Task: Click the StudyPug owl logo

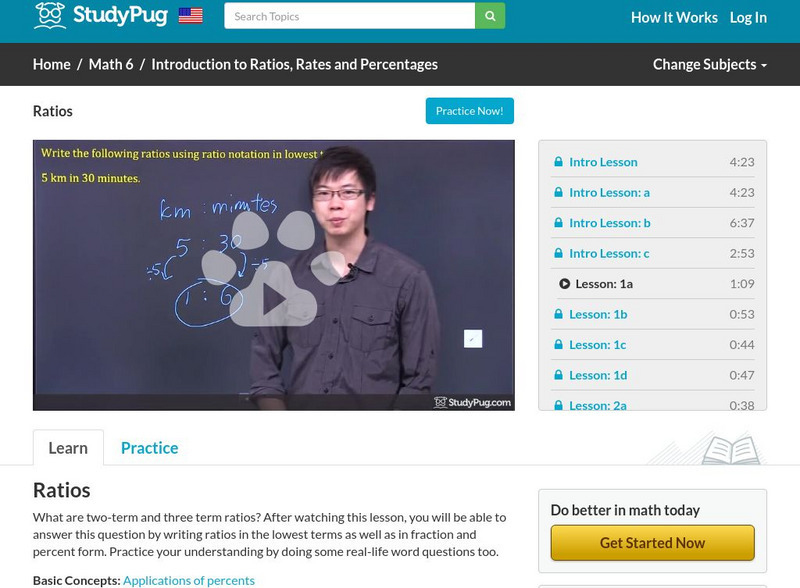Action: pos(50,15)
